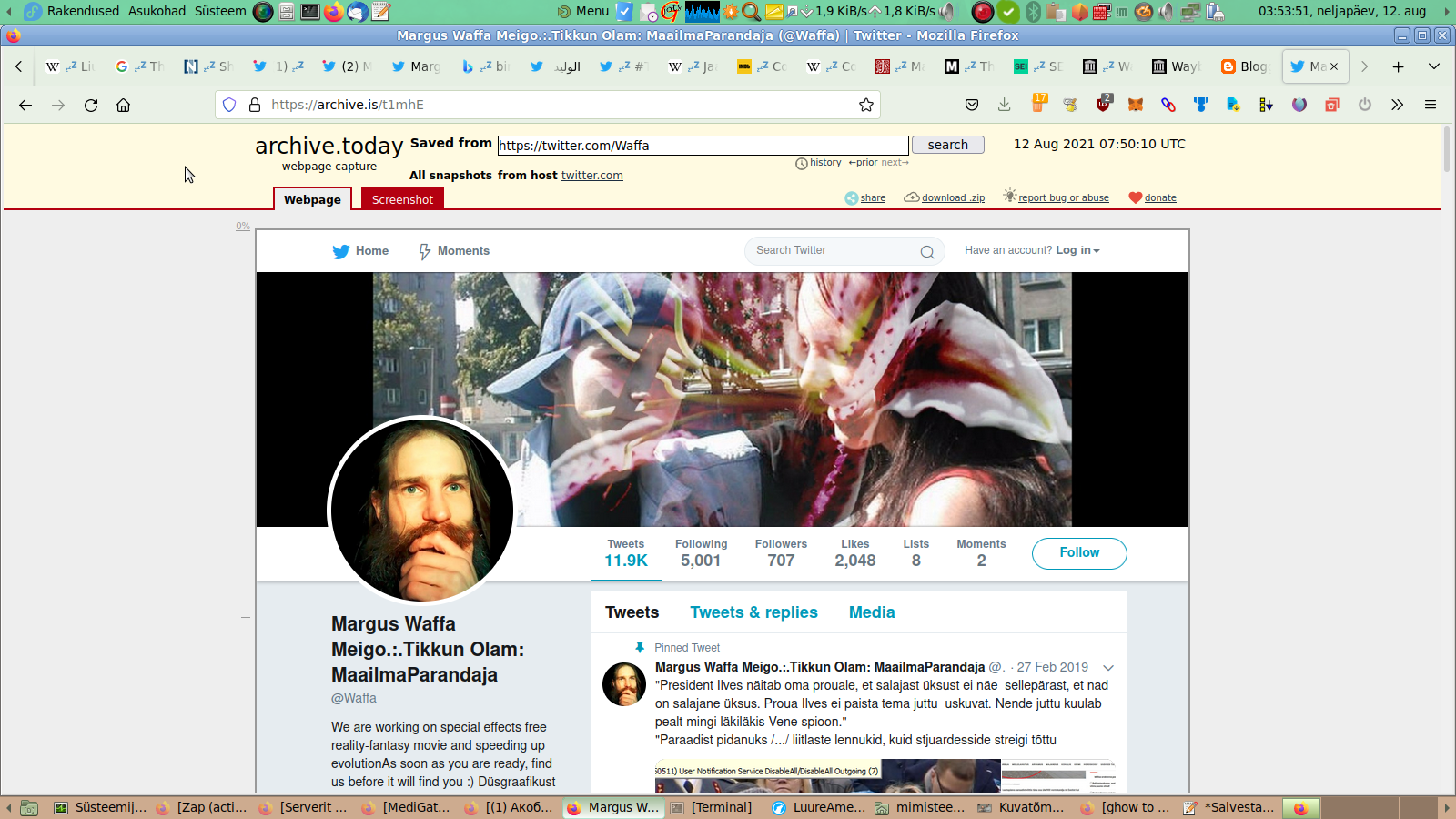Open report bug or abuse link
Image resolution: width=1456 pixels, height=819 pixels.
(1064, 197)
